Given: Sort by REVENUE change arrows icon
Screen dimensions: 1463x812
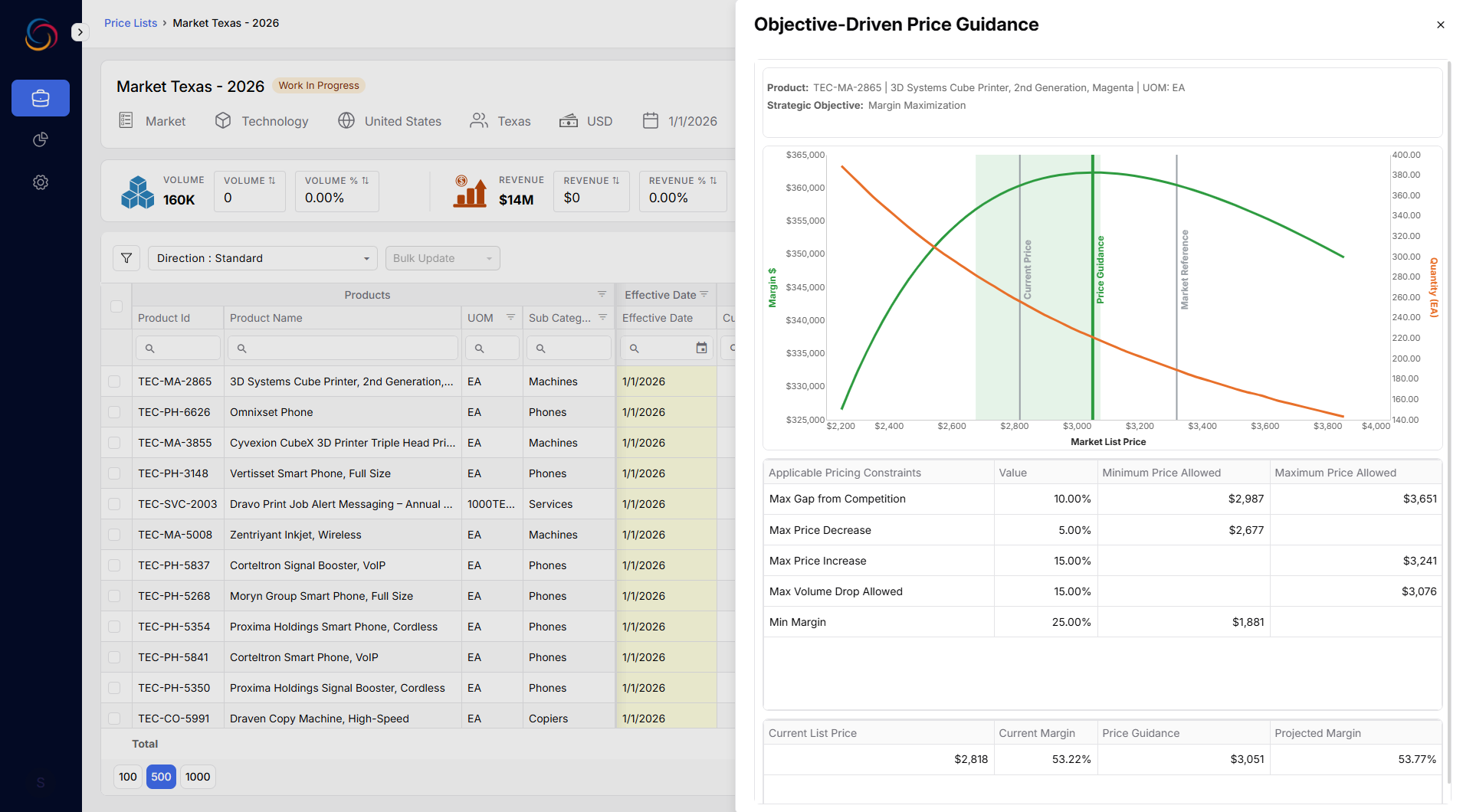Looking at the screenshot, I should [616, 181].
